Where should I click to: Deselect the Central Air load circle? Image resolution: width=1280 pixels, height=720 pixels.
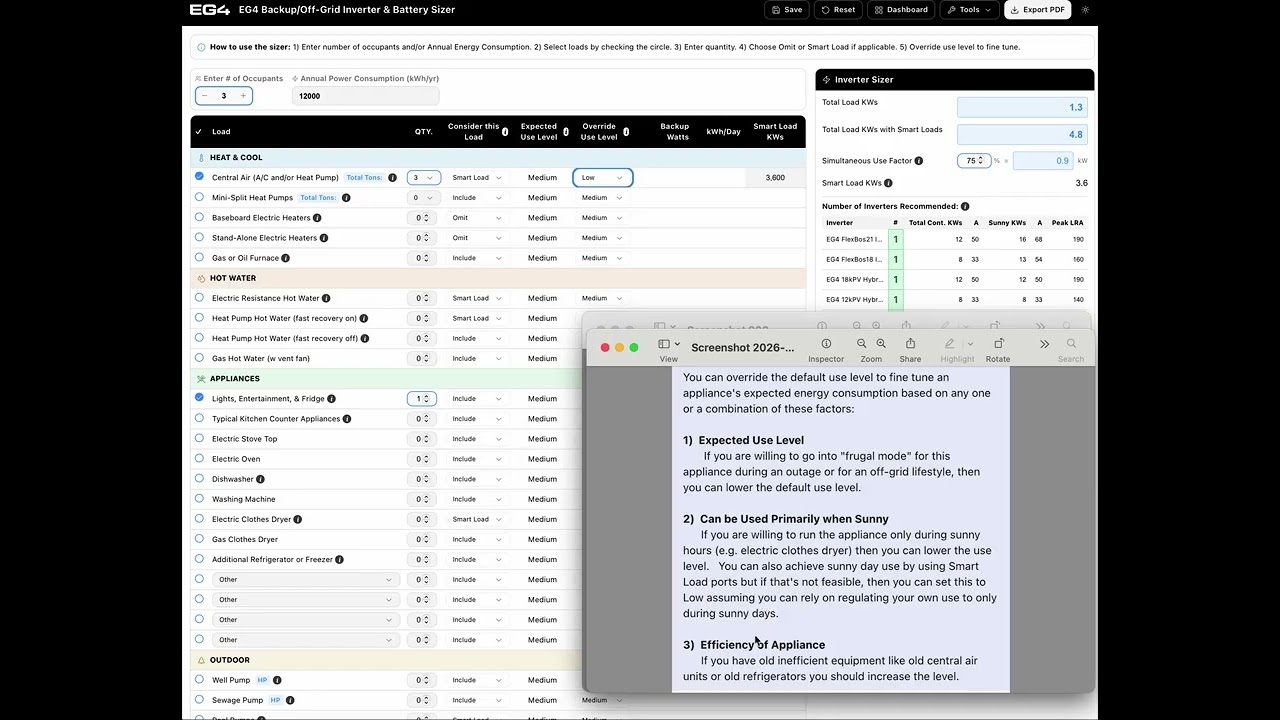(x=199, y=177)
